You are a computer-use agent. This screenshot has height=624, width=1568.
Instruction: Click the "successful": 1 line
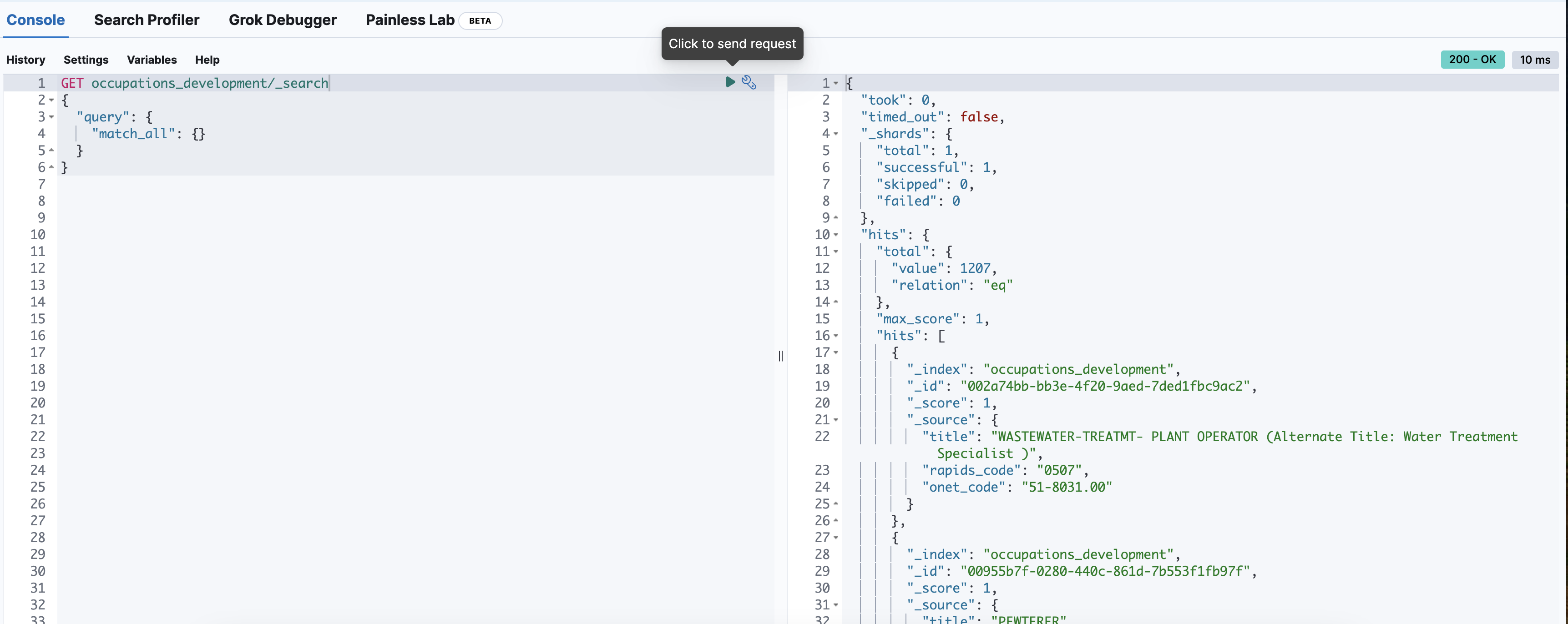click(936, 167)
